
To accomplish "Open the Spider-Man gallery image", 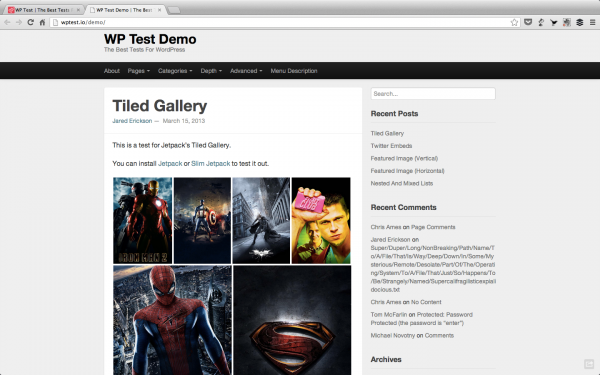I will point(172,320).
